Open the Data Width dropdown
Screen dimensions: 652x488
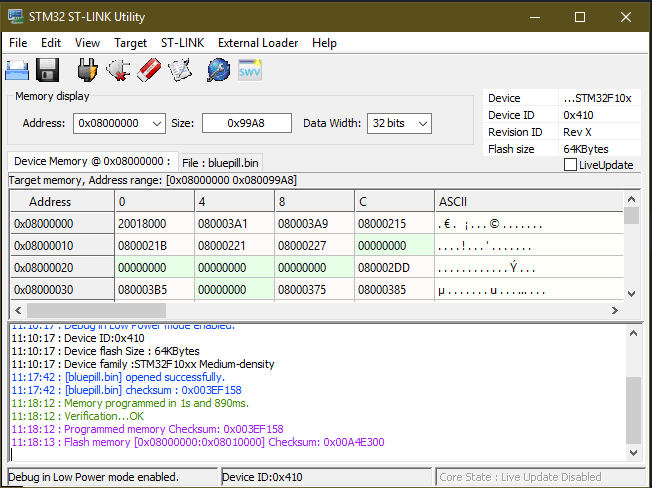422,123
